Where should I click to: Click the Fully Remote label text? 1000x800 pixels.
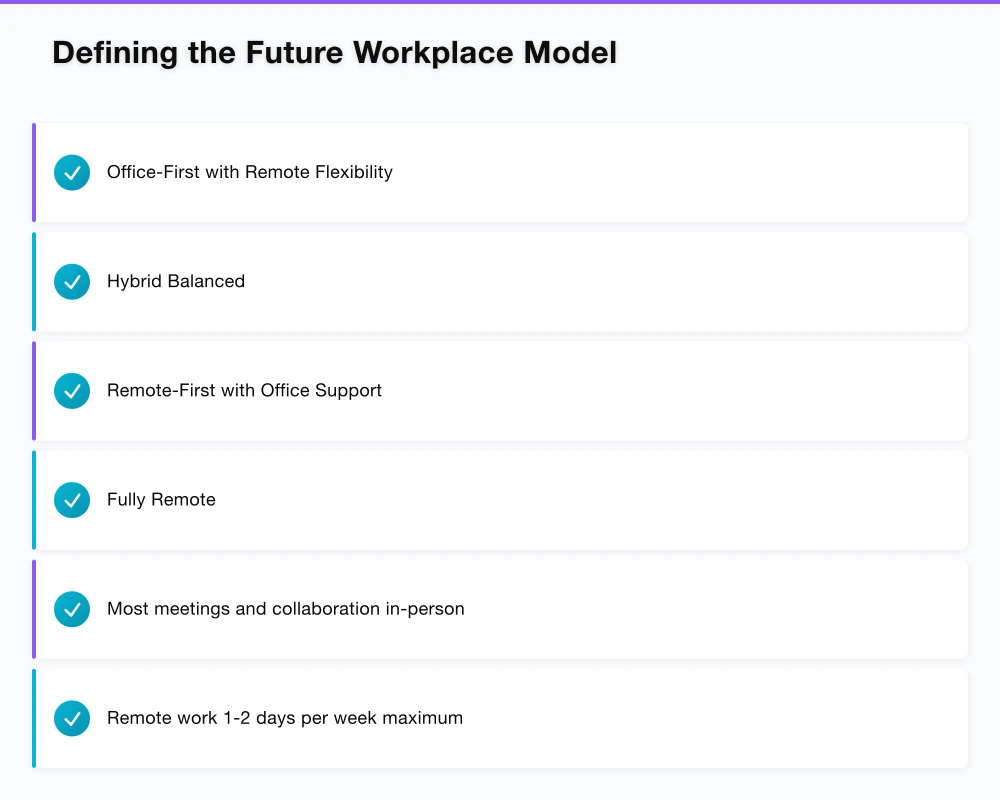pos(161,499)
